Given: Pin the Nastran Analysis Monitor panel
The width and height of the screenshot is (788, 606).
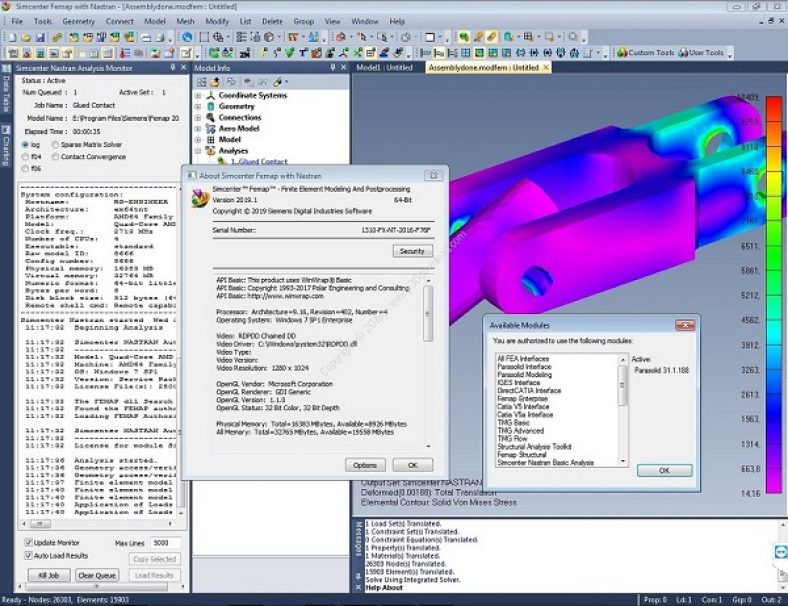Looking at the screenshot, I should (x=173, y=67).
